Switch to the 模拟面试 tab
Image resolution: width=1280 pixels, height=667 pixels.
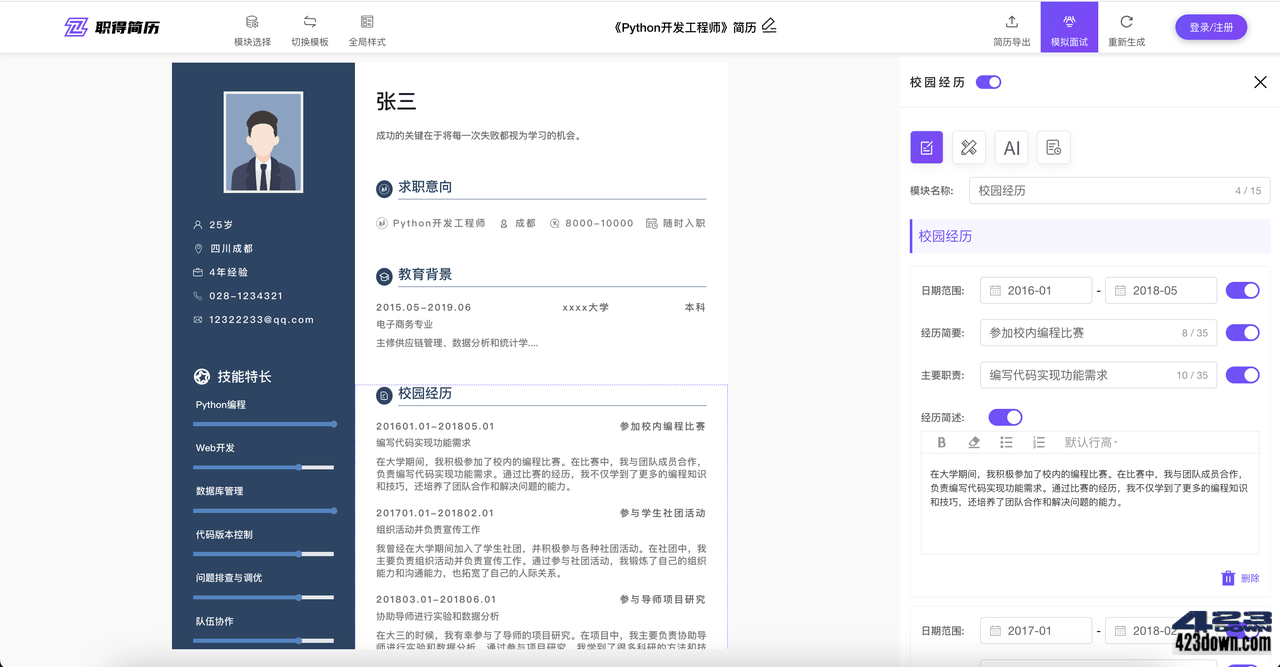point(1069,27)
